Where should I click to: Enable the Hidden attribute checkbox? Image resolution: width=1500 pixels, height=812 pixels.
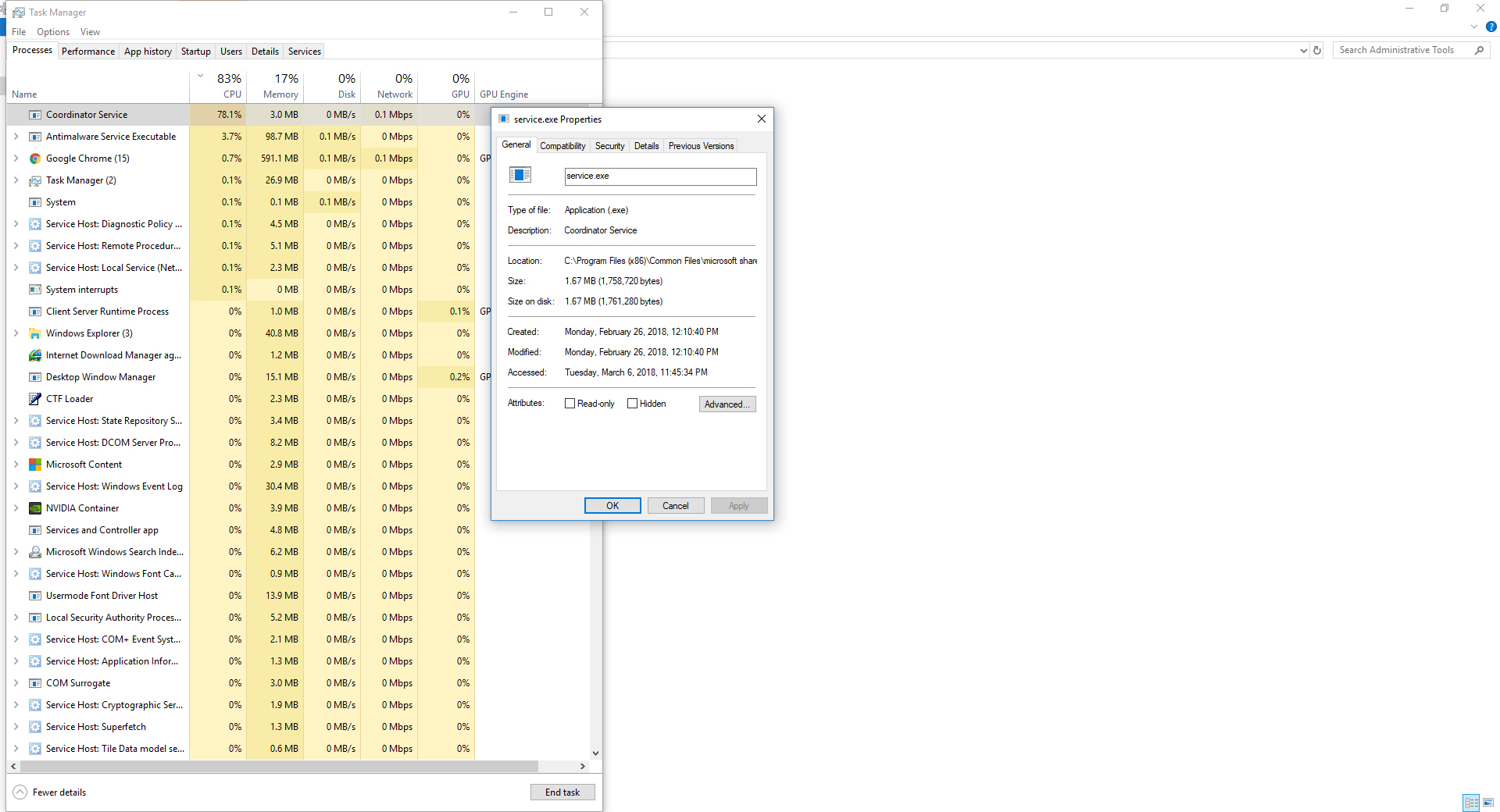point(632,404)
